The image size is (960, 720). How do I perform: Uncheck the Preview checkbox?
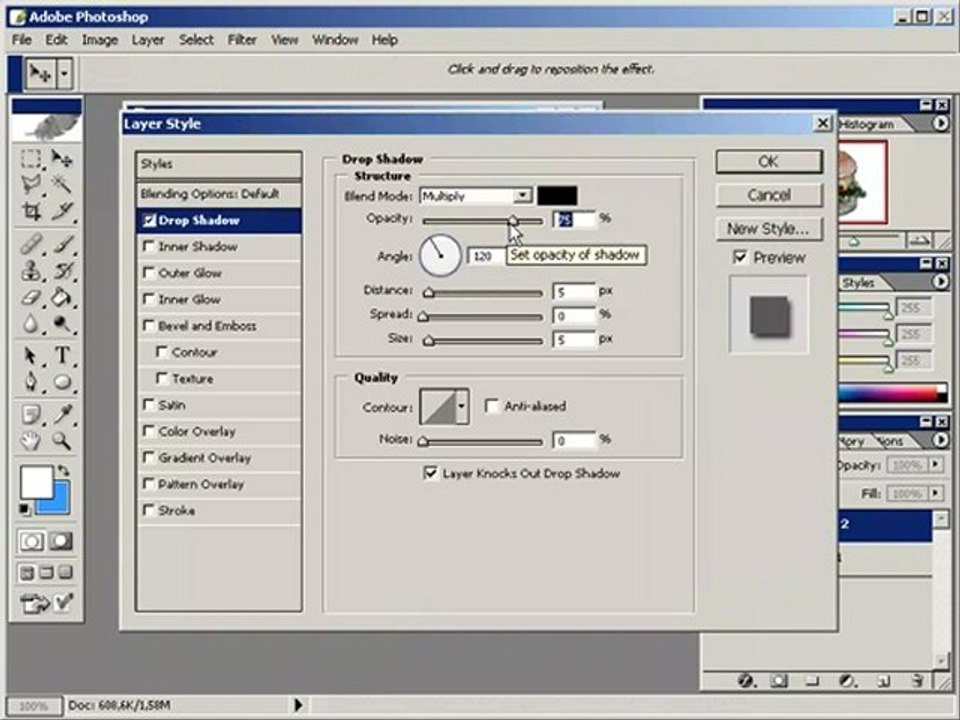point(740,257)
